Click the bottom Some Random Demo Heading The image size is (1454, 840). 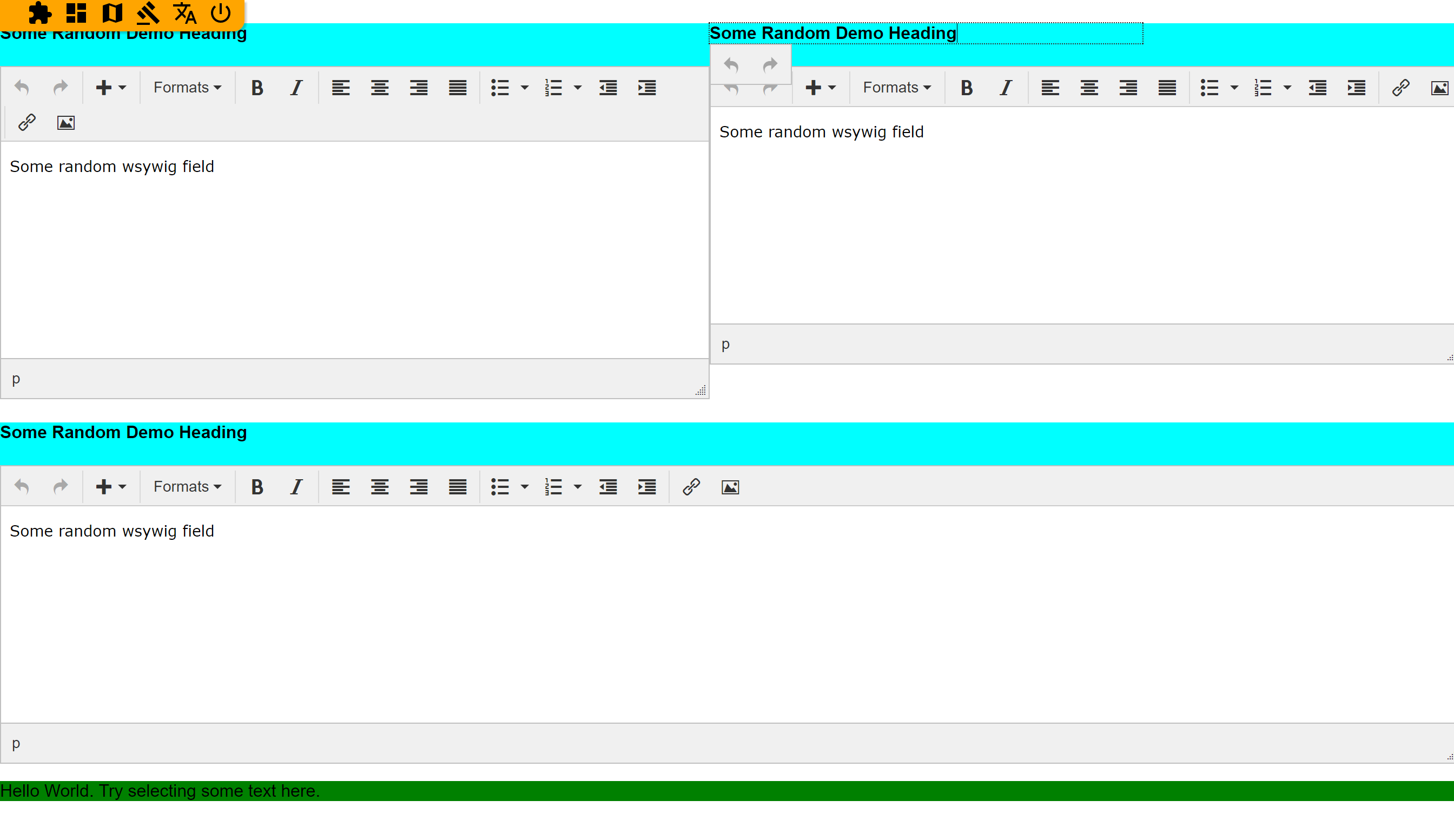123,432
